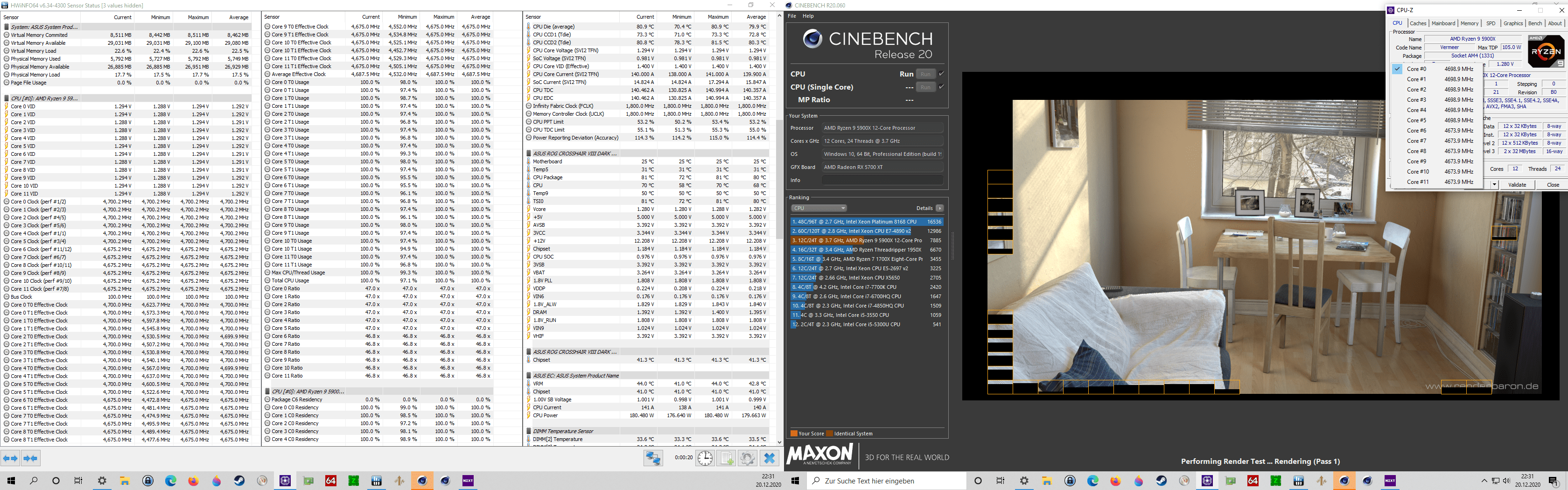Switch to CPU-Z Memory tab
Screen dimensions: 1568x490
1470,23
